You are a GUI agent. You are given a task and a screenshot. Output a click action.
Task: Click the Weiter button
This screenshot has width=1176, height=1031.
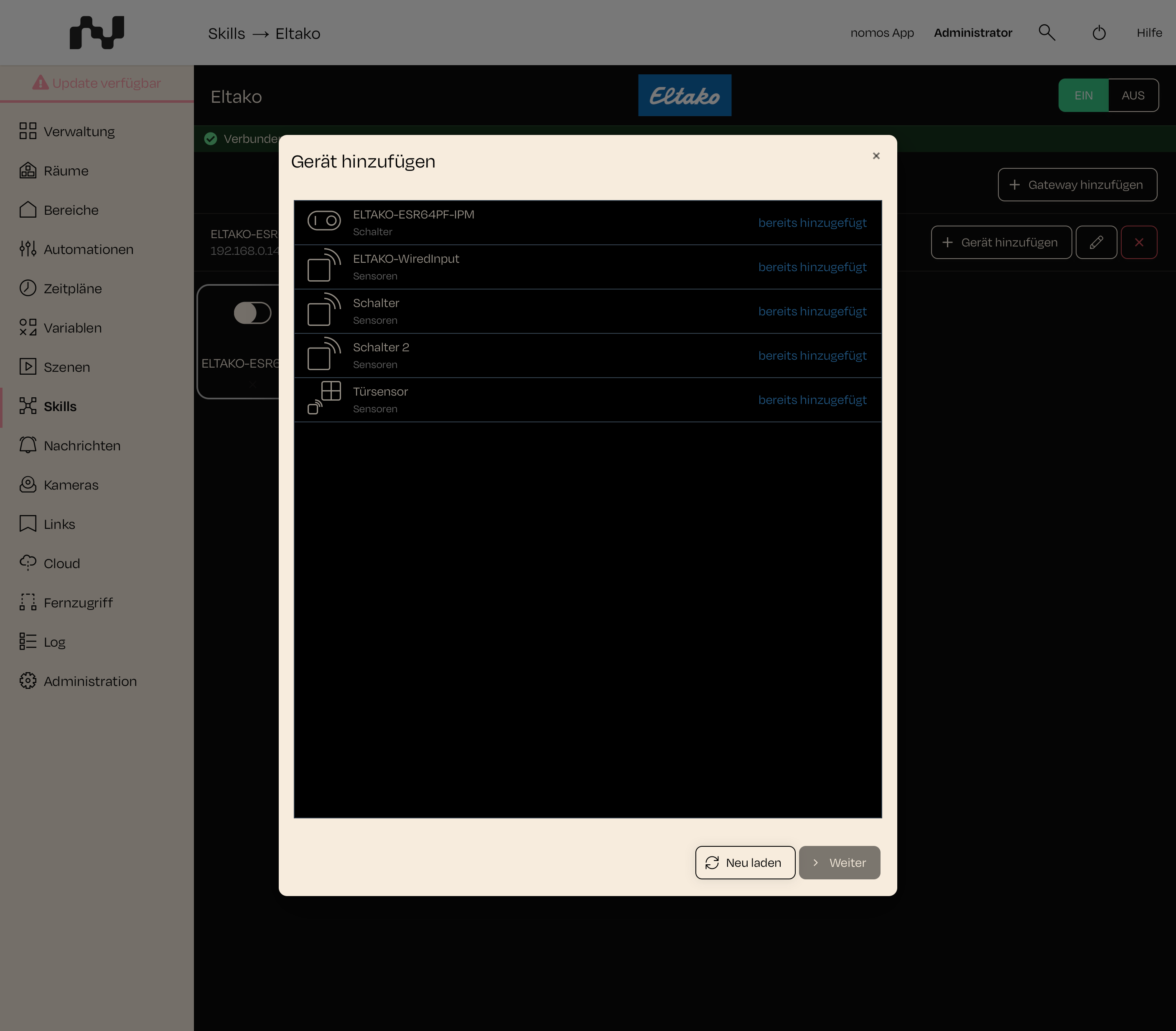pos(840,863)
